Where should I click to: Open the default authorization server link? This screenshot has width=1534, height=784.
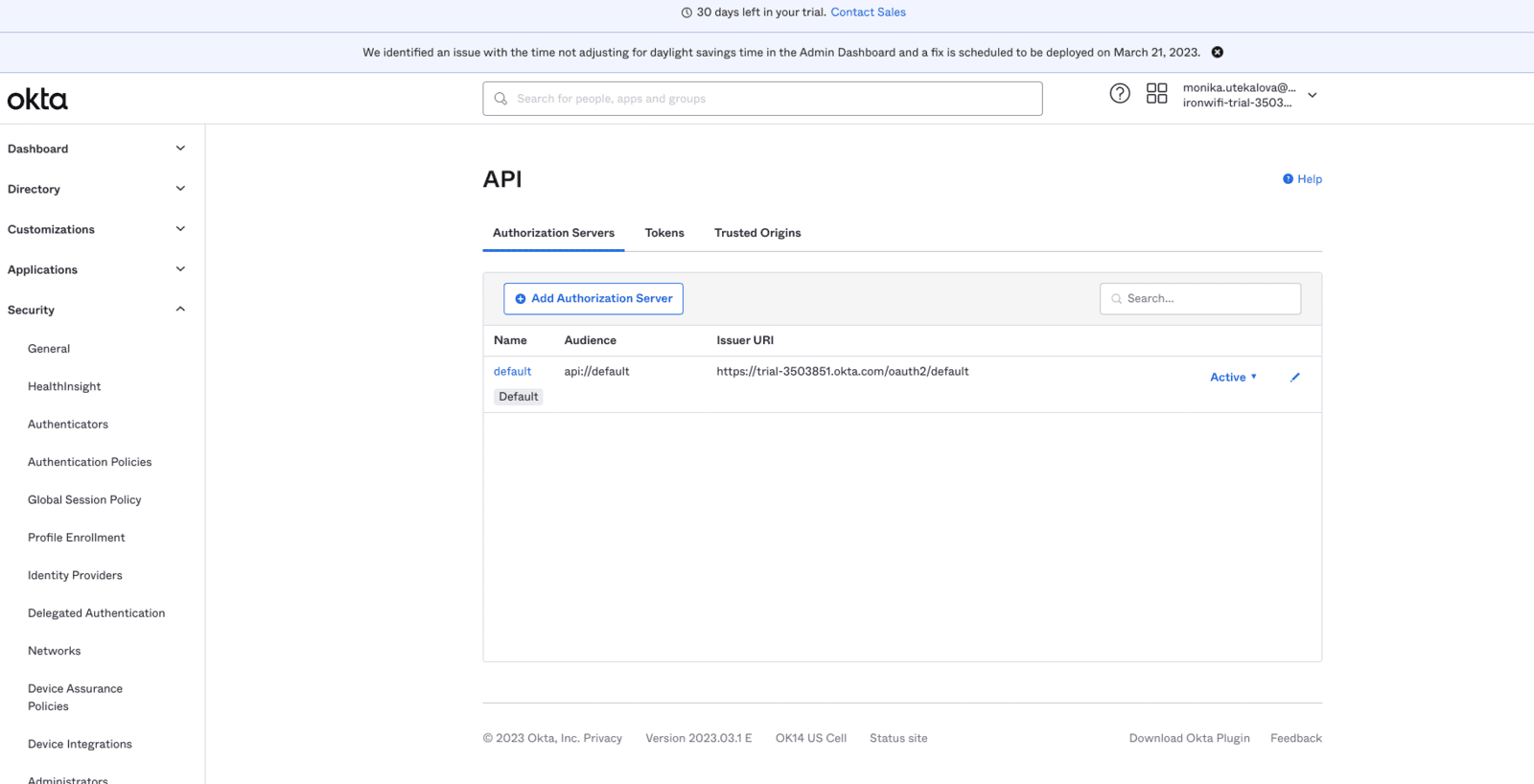(x=512, y=371)
